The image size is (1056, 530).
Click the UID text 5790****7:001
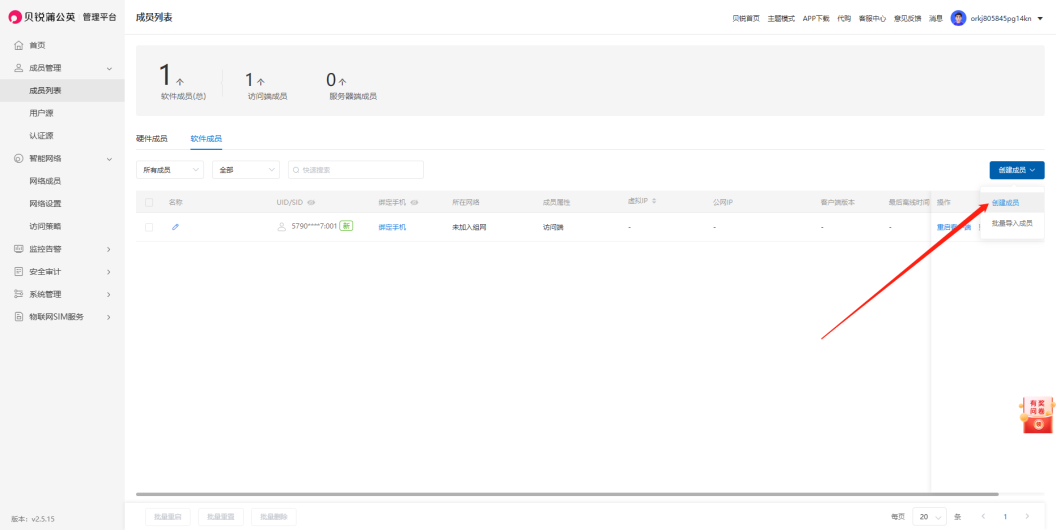[314, 226]
